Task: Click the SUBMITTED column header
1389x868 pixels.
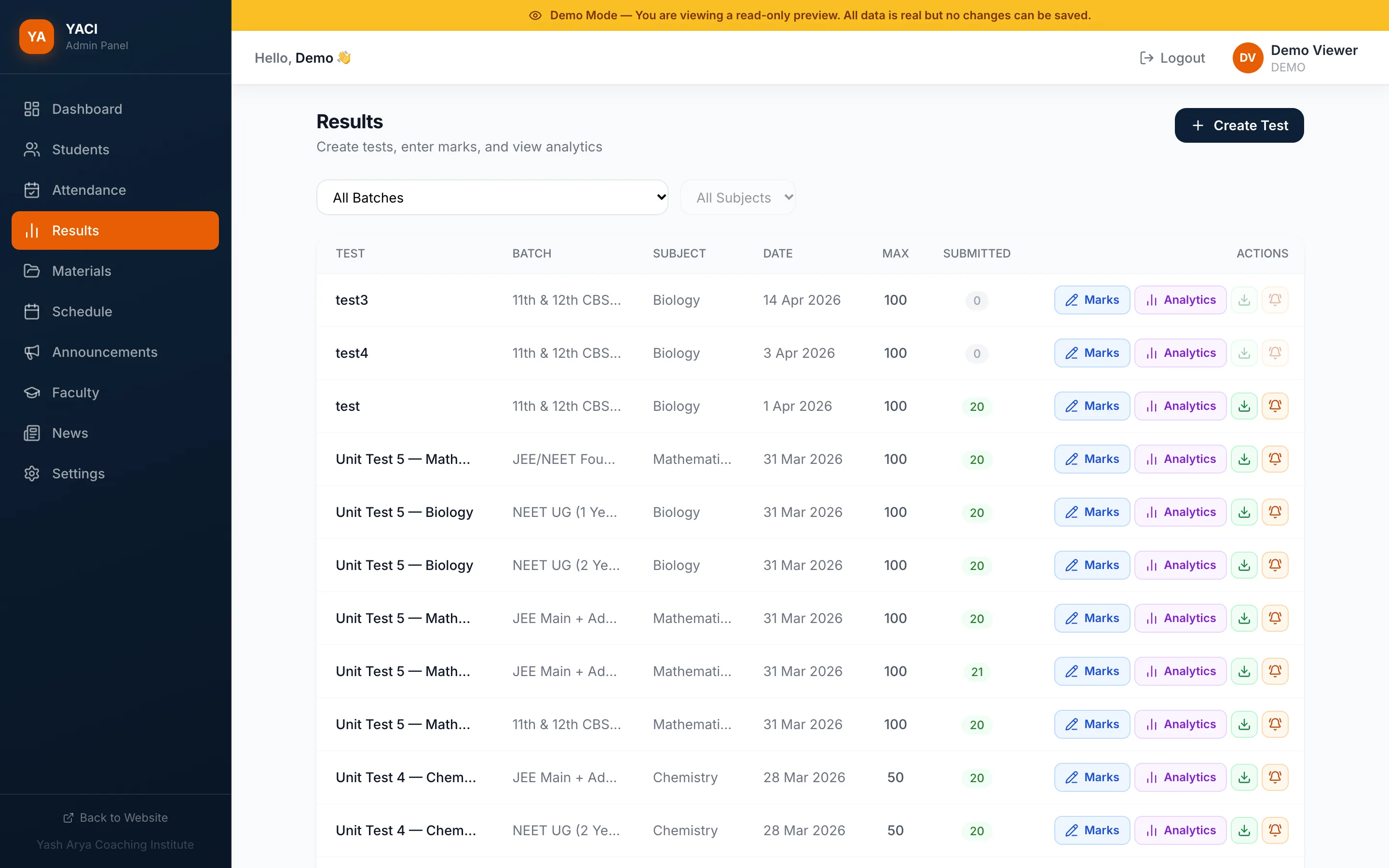Action: click(x=976, y=253)
